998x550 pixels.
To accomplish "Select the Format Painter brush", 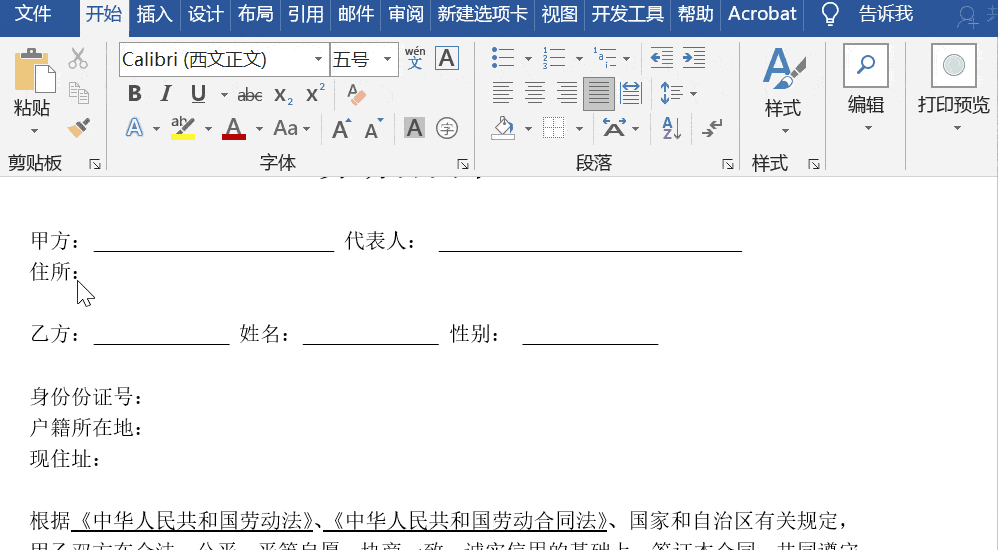I will pyautogui.click(x=79, y=127).
